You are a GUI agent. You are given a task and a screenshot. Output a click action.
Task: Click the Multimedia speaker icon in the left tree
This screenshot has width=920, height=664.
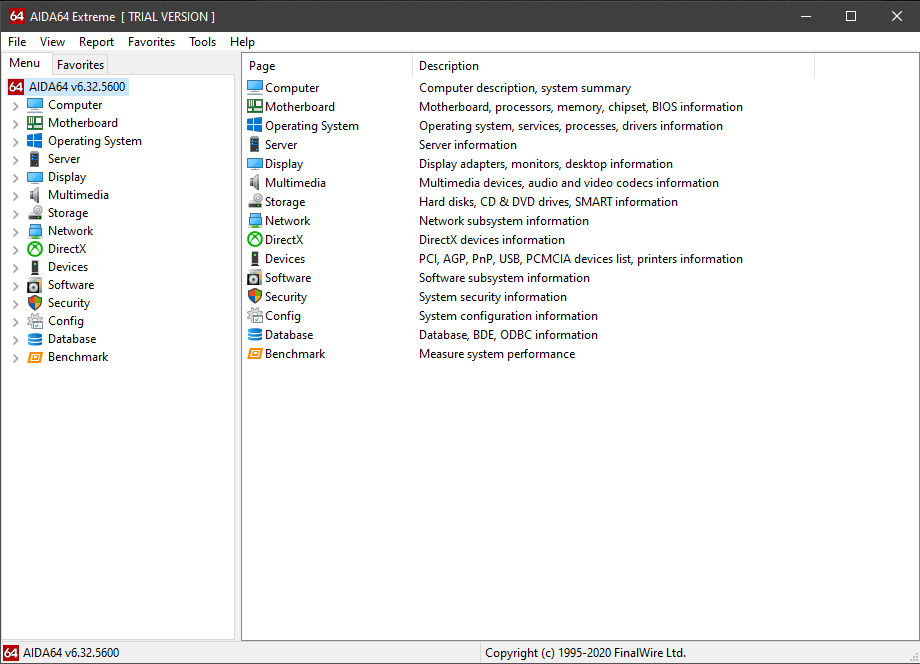35,195
